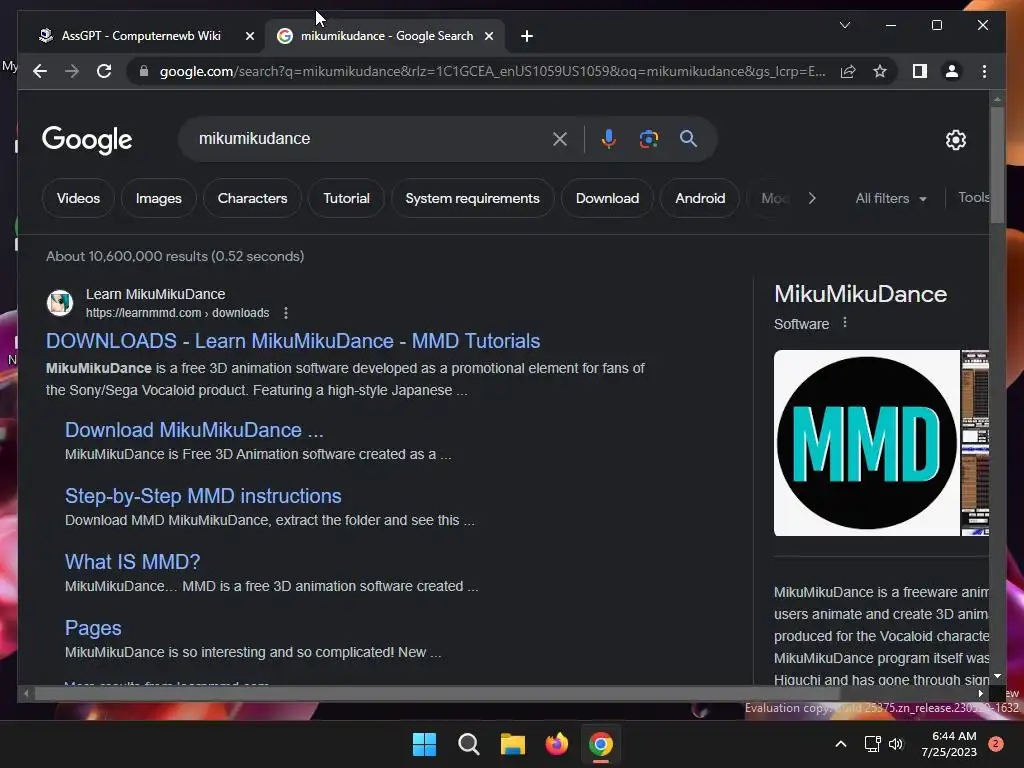Open the What IS MMD? link
Screen dimensions: 1024x768
(x=133, y=562)
